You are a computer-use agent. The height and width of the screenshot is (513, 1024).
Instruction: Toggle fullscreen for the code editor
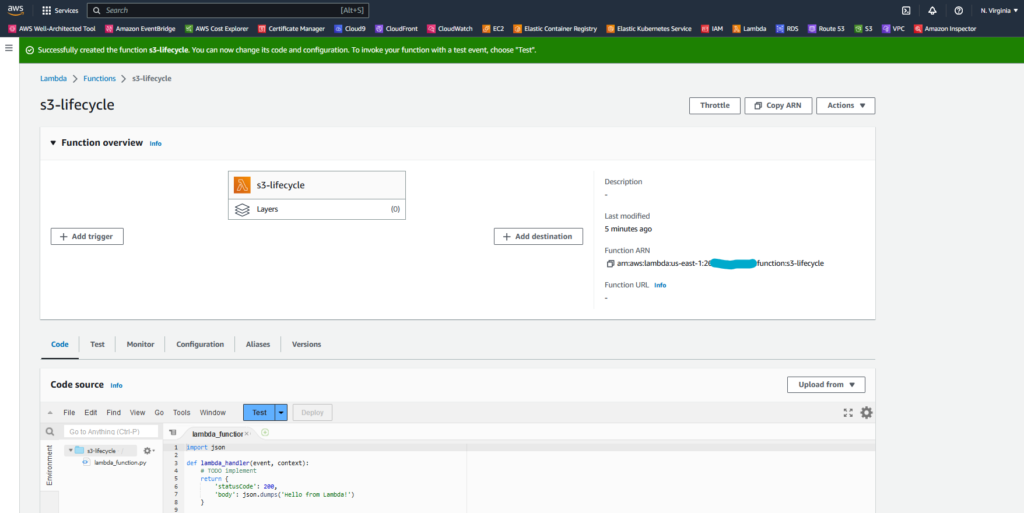[x=848, y=412]
